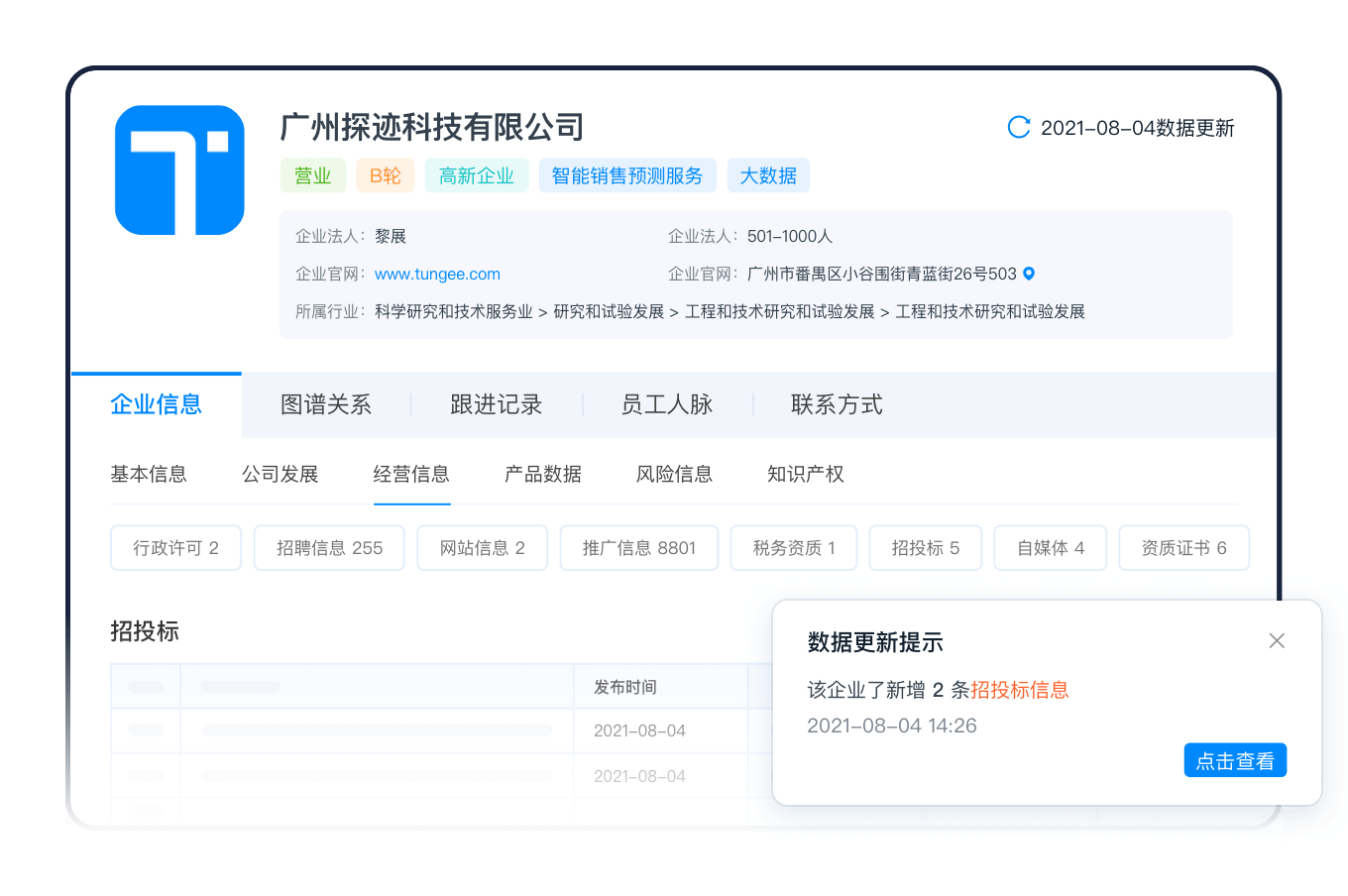Click the 大数据 tag

coord(768,175)
